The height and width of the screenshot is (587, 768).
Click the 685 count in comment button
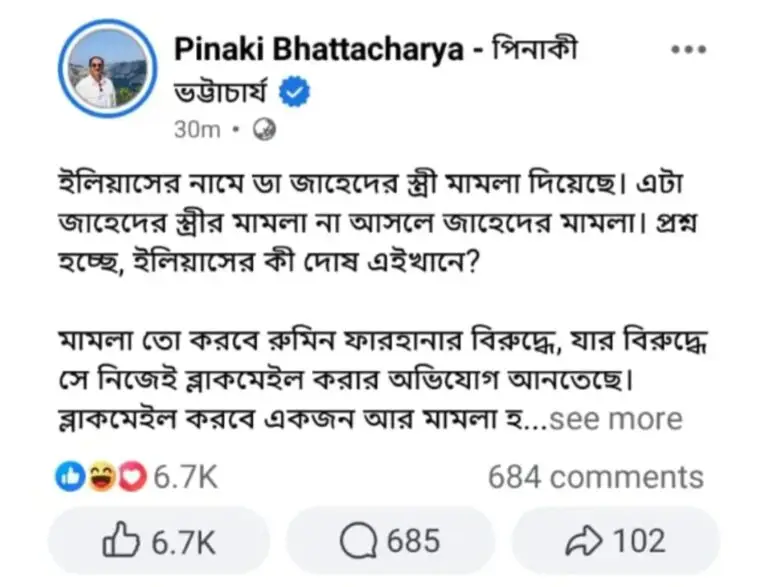tap(413, 542)
